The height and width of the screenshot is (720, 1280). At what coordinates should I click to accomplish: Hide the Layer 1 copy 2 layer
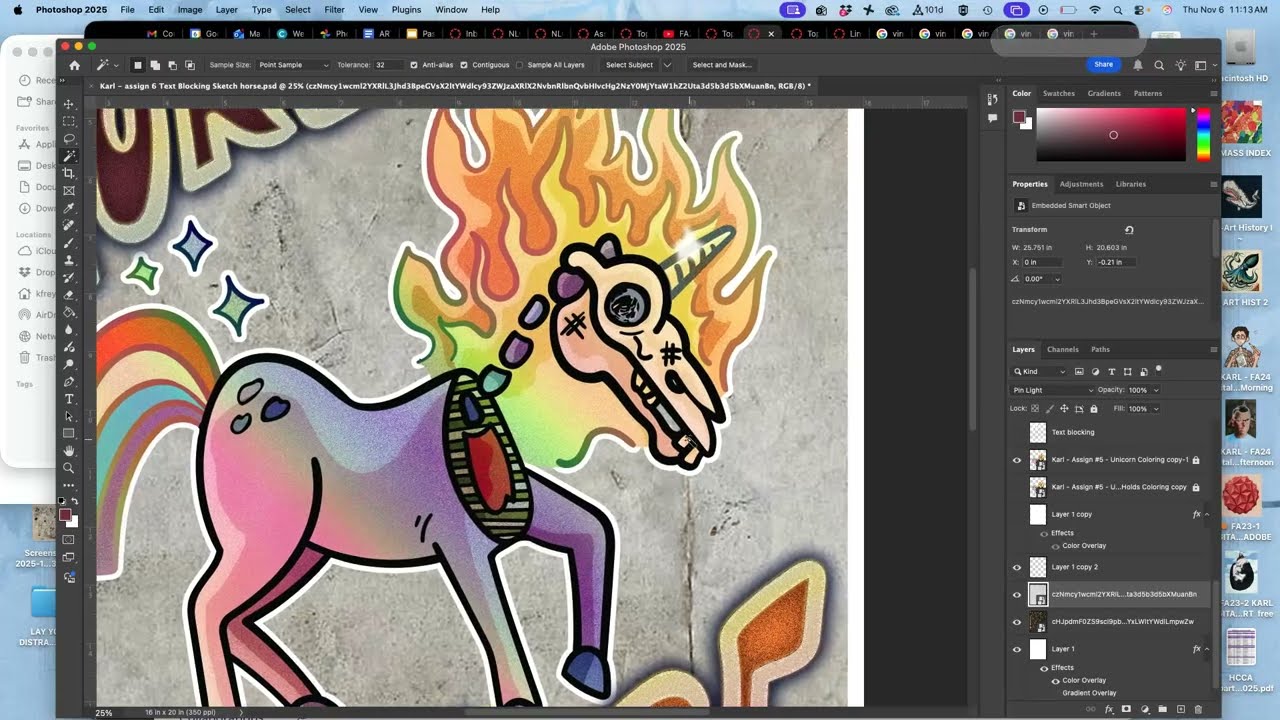1017,567
